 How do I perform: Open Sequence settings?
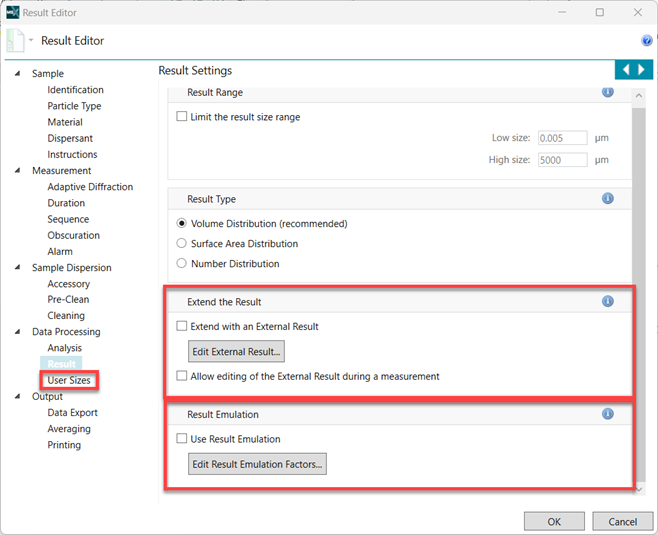(x=68, y=219)
